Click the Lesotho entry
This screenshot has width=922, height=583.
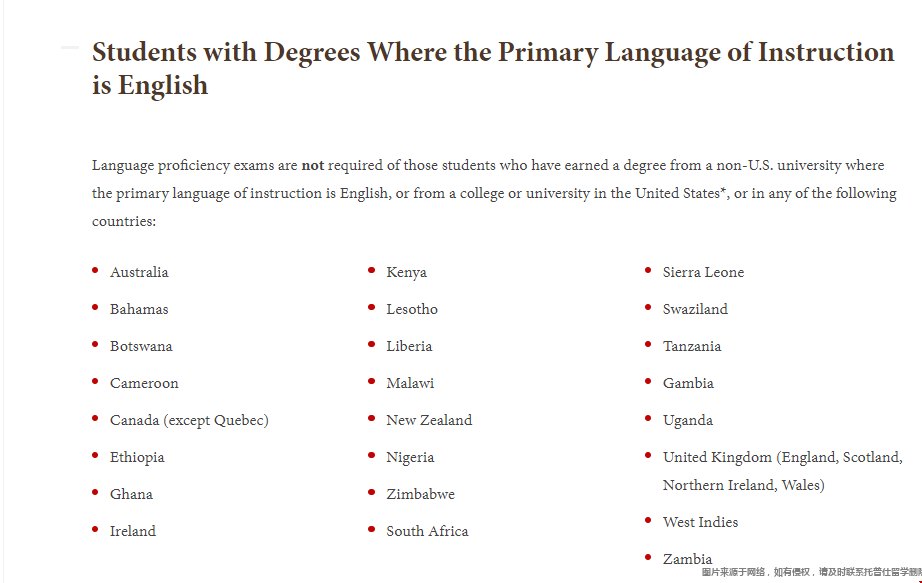coord(412,309)
